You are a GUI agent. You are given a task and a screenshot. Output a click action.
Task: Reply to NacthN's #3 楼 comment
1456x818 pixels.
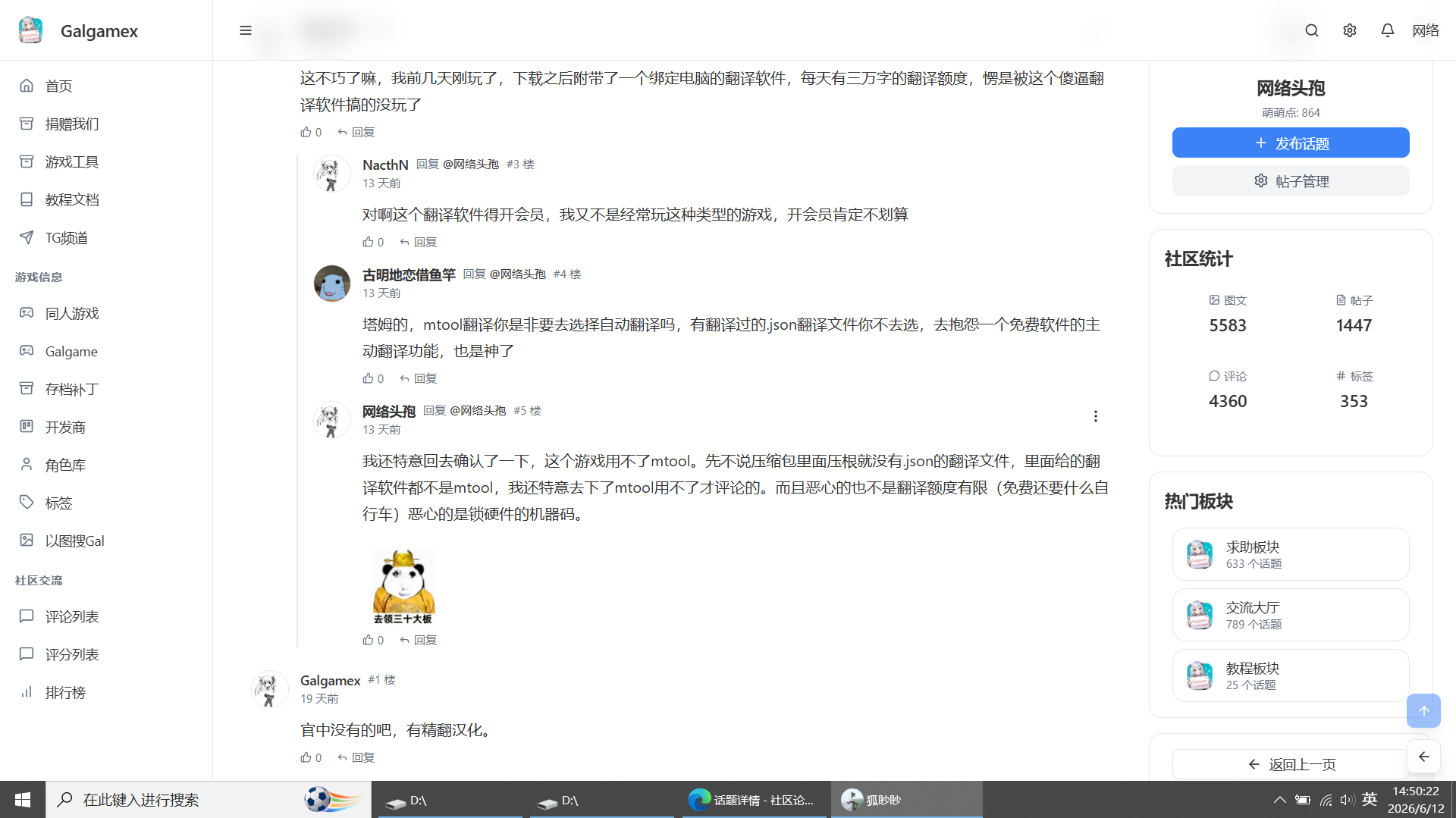tap(419, 242)
